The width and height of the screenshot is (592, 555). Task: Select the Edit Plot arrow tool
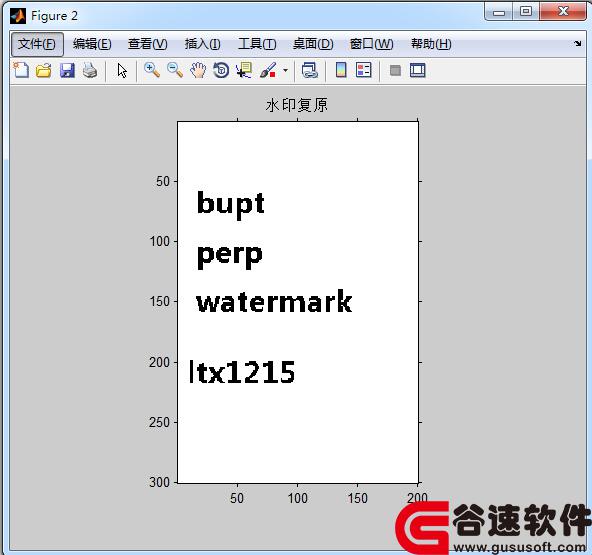(122, 70)
